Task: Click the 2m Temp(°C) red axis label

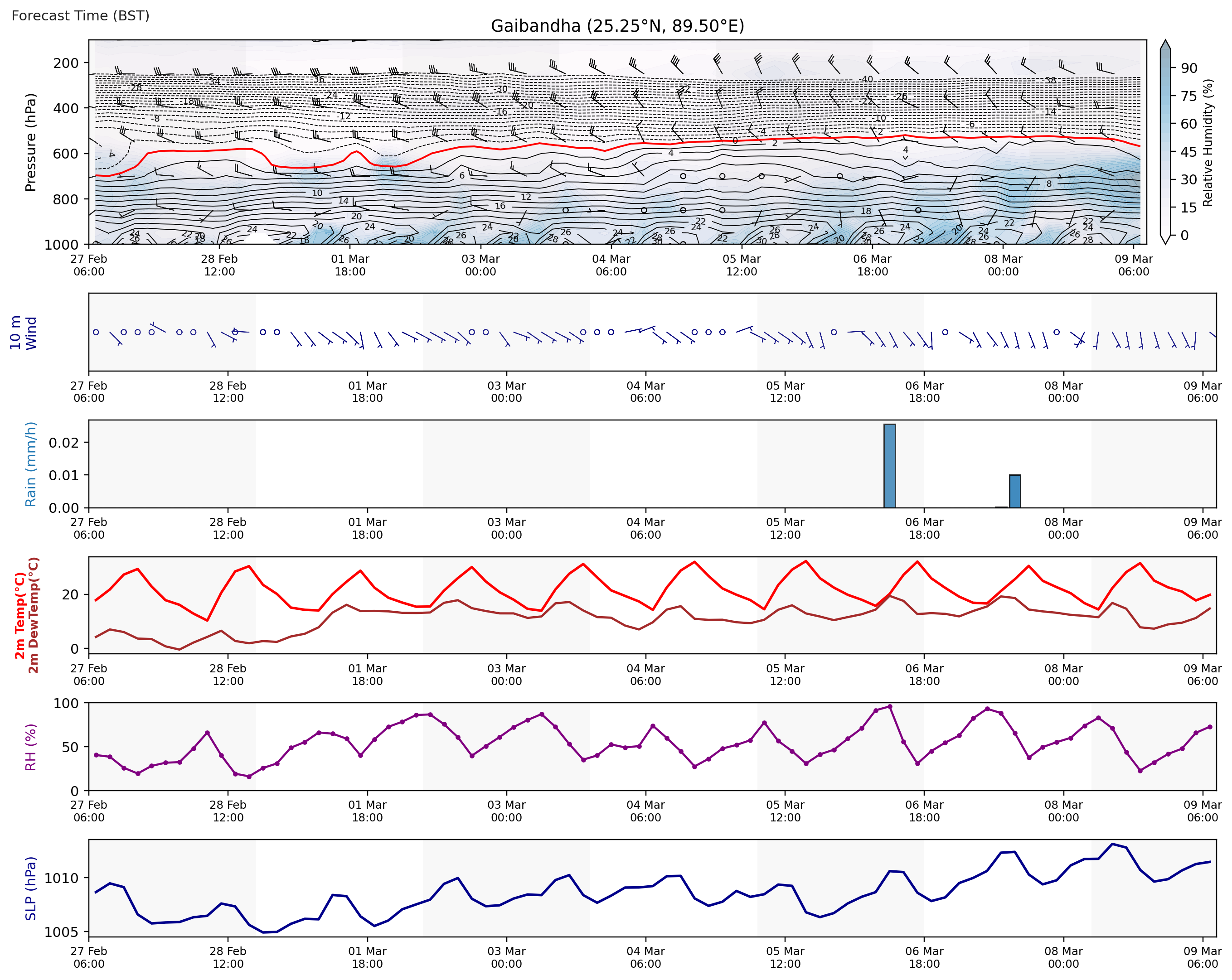Action: [x=20, y=615]
